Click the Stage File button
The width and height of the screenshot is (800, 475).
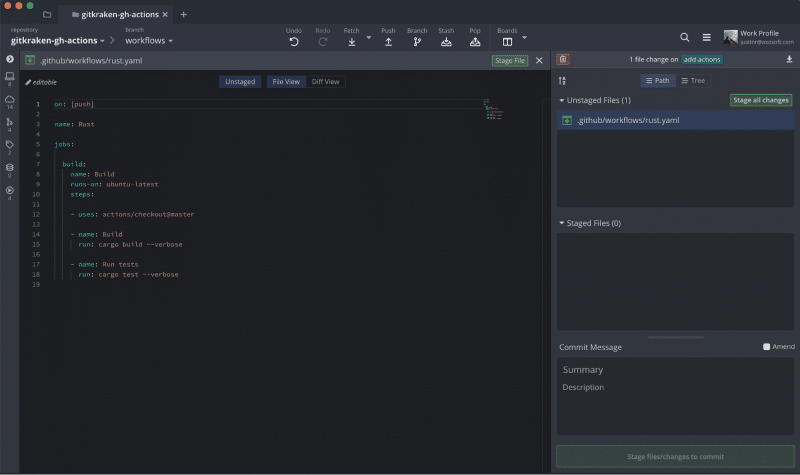[510, 60]
